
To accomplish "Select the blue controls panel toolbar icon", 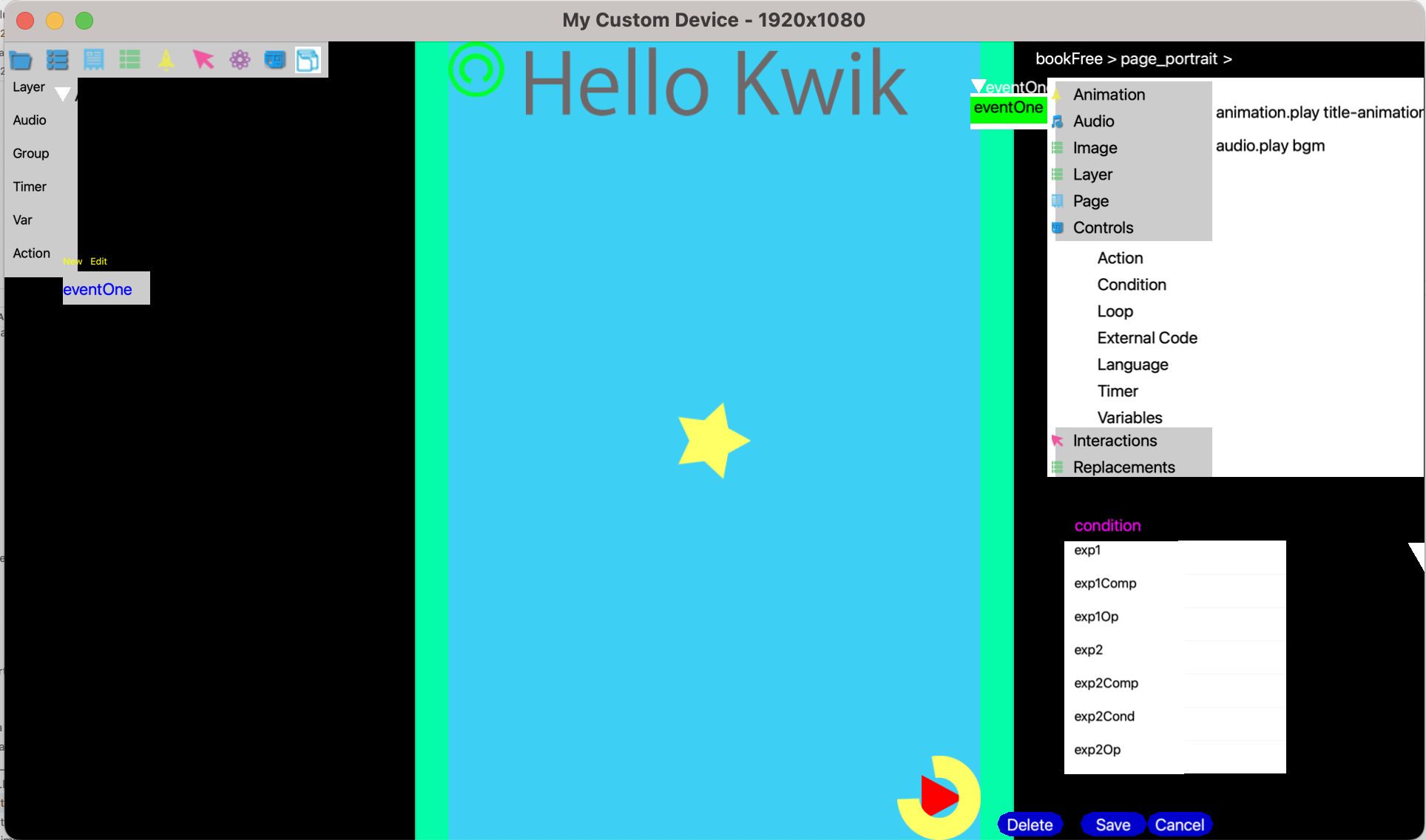I will [275, 60].
